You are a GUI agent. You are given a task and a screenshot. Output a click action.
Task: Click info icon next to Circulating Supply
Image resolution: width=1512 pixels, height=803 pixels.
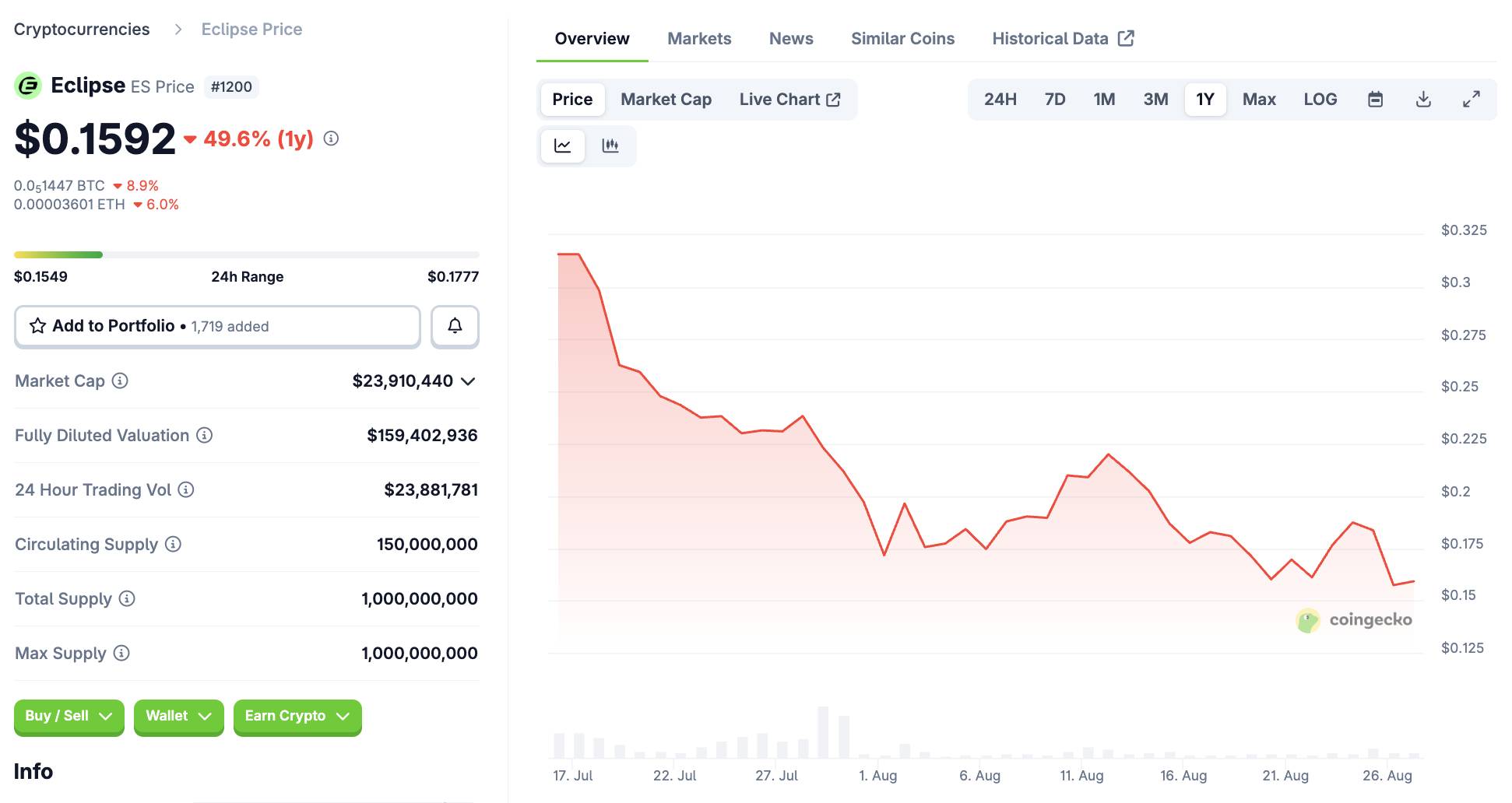click(174, 544)
